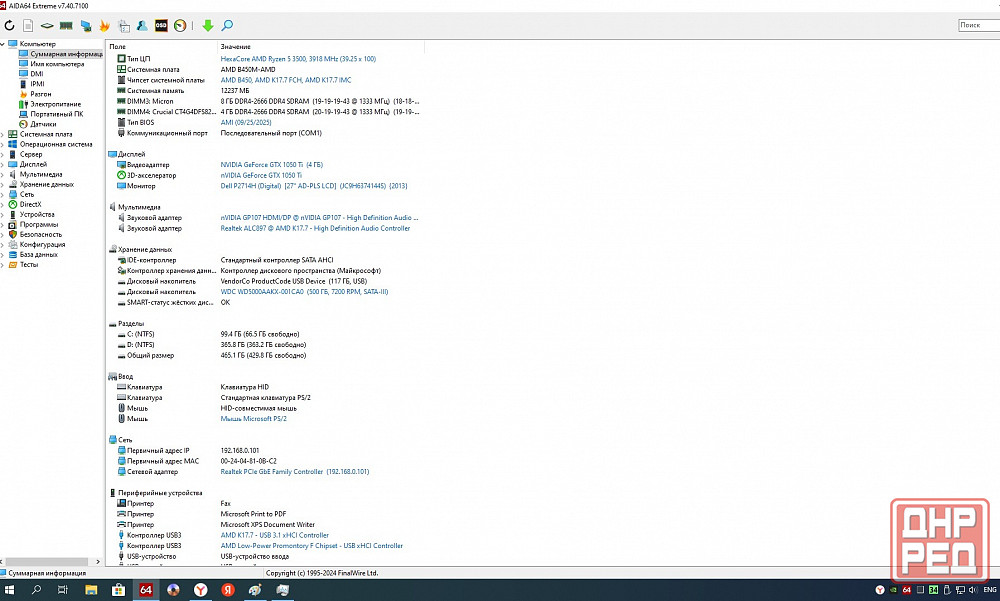Open the HexaCore AMD Ryzen 5 3500 link
The height and width of the screenshot is (601, 1000).
pyautogui.click(x=298, y=59)
